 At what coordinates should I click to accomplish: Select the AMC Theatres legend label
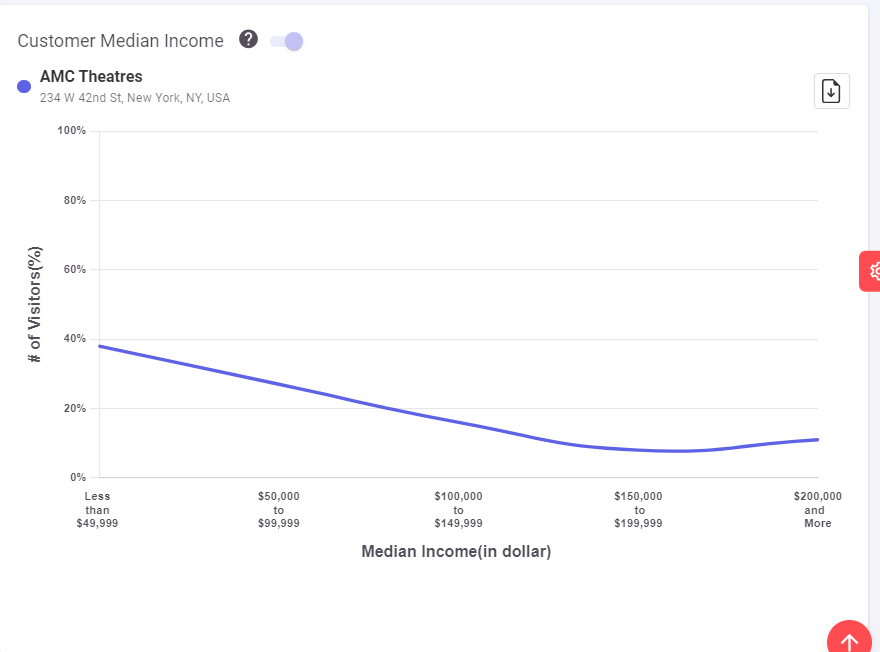click(91, 77)
